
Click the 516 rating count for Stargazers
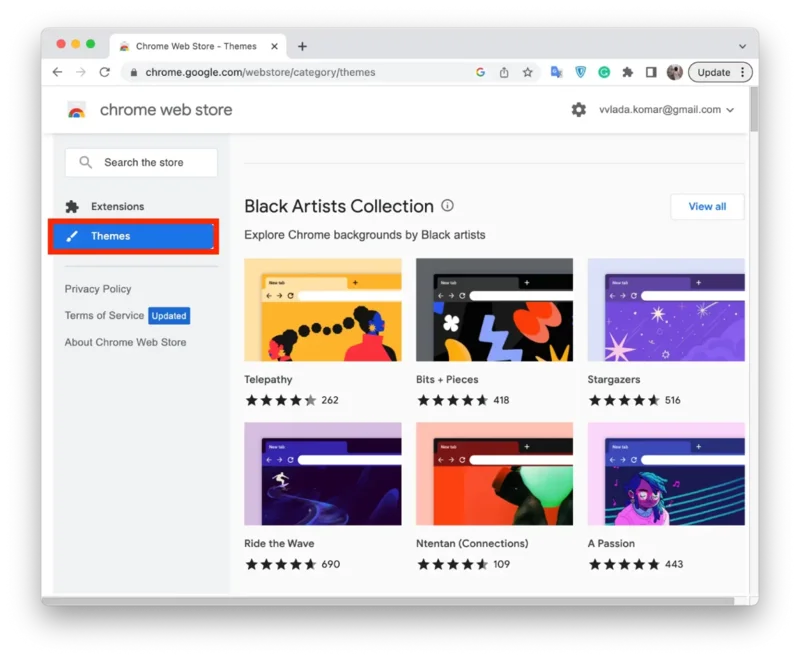pyautogui.click(x=672, y=400)
